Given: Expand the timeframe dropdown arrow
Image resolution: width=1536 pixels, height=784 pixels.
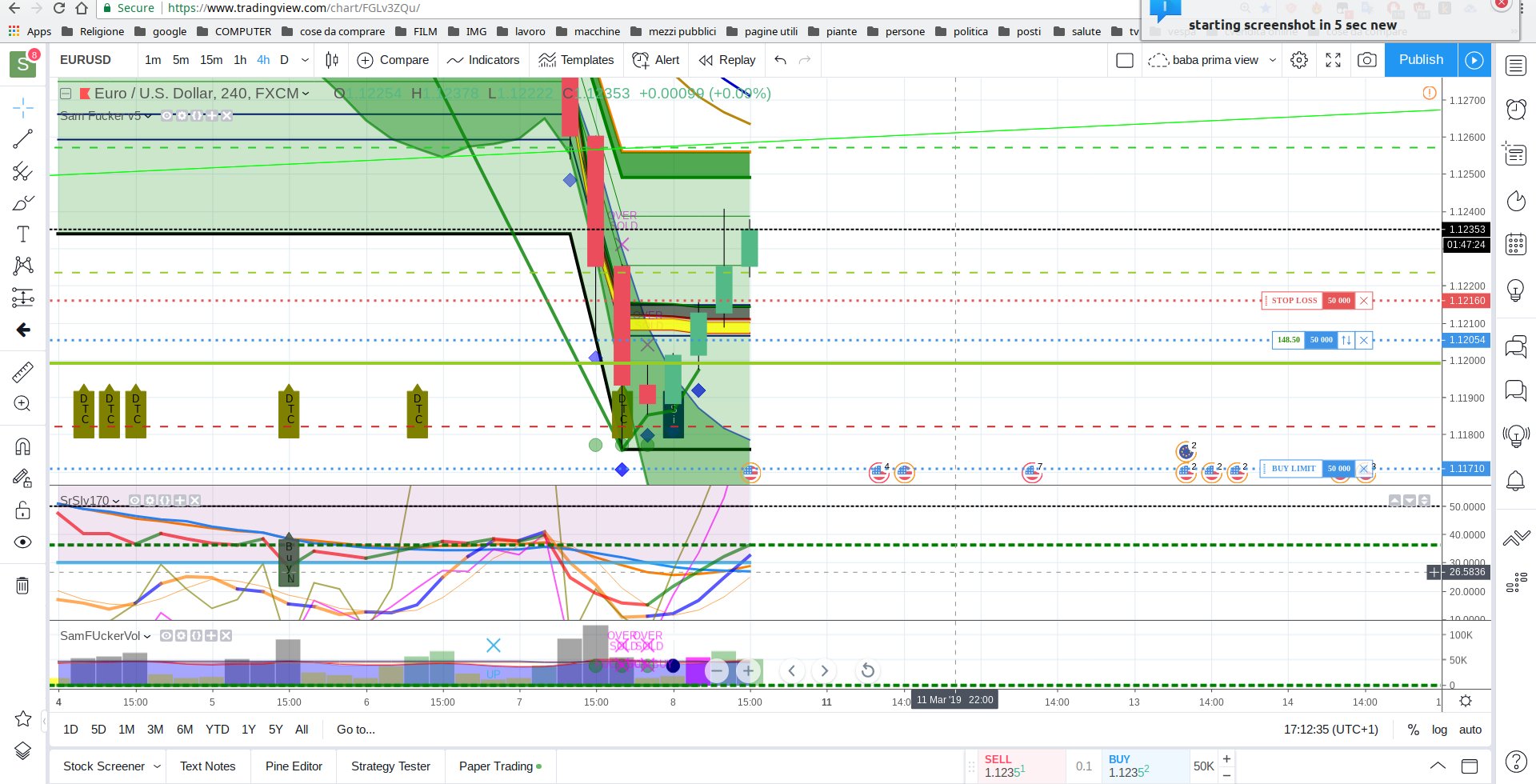Looking at the screenshot, I should (x=305, y=60).
